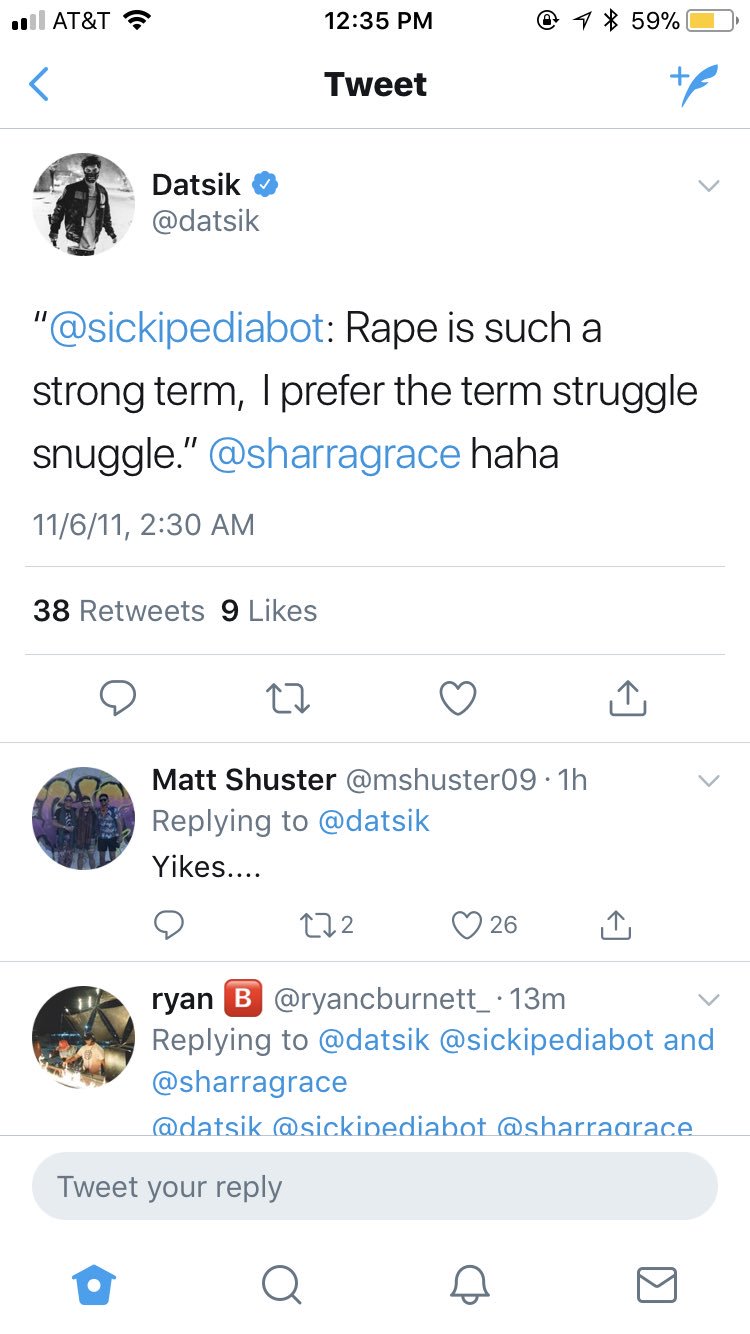Open the Messages envelope tab
This screenshot has height=1334, width=750.
657,1284
